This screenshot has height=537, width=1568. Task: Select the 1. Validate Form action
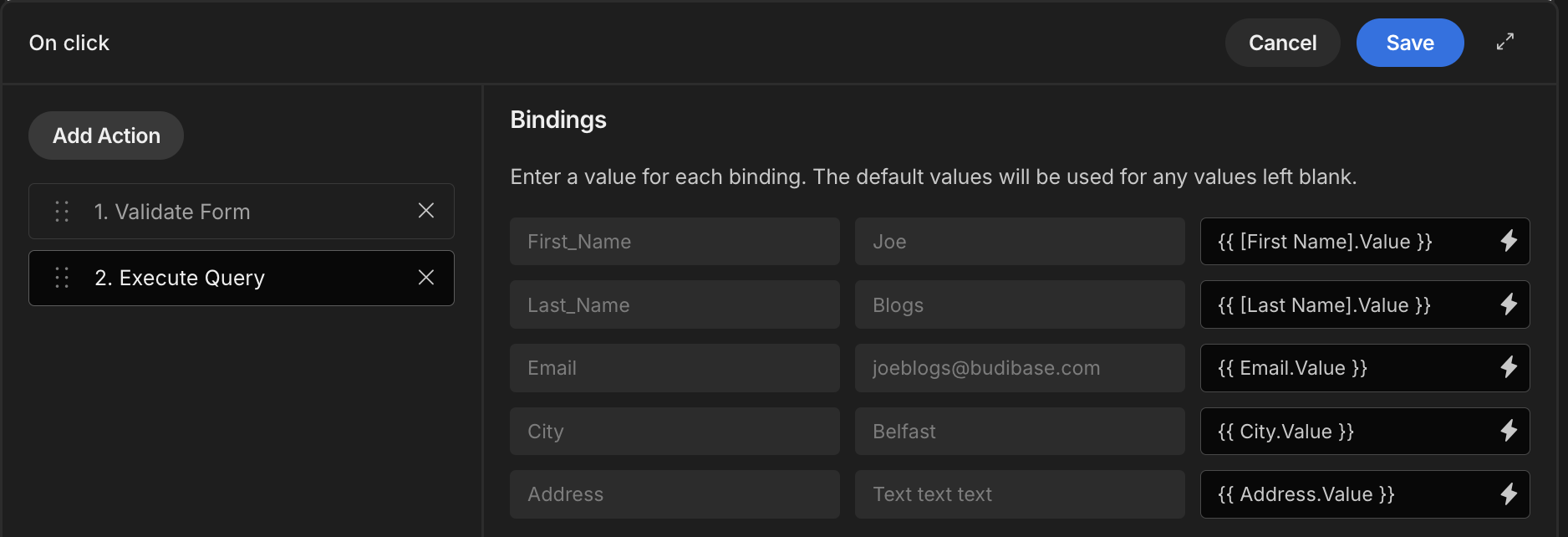click(x=242, y=212)
